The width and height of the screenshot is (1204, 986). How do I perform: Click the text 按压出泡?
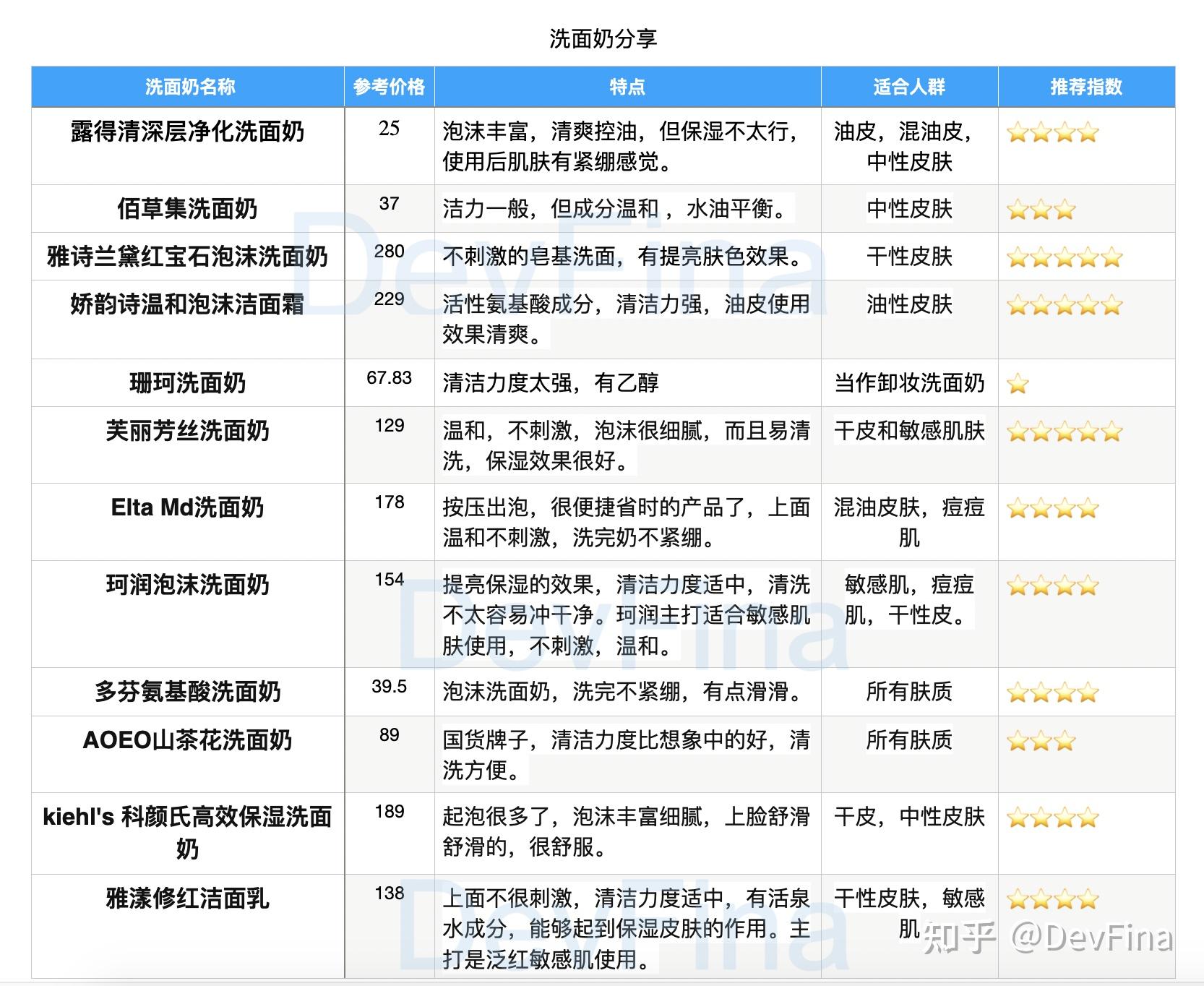click(x=486, y=507)
